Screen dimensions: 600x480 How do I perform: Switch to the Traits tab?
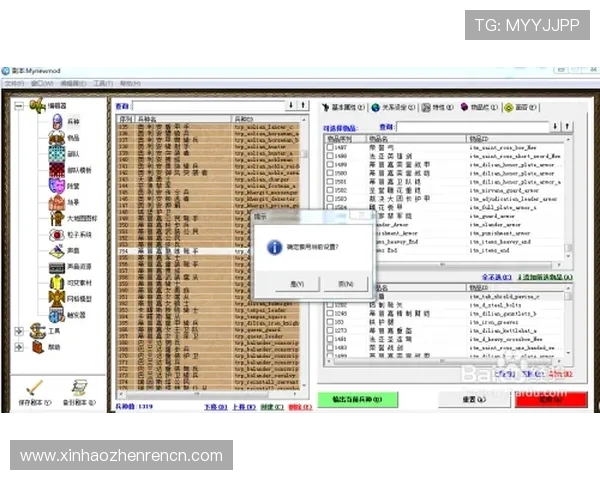pos(438,108)
